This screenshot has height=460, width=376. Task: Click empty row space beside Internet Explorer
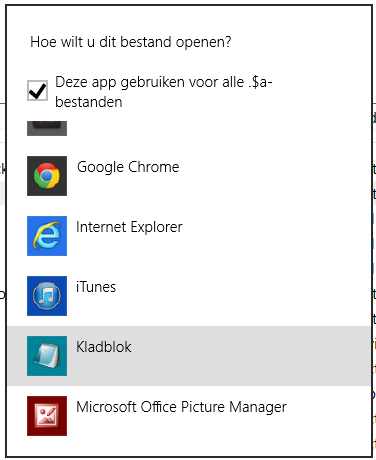tap(273, 236)
